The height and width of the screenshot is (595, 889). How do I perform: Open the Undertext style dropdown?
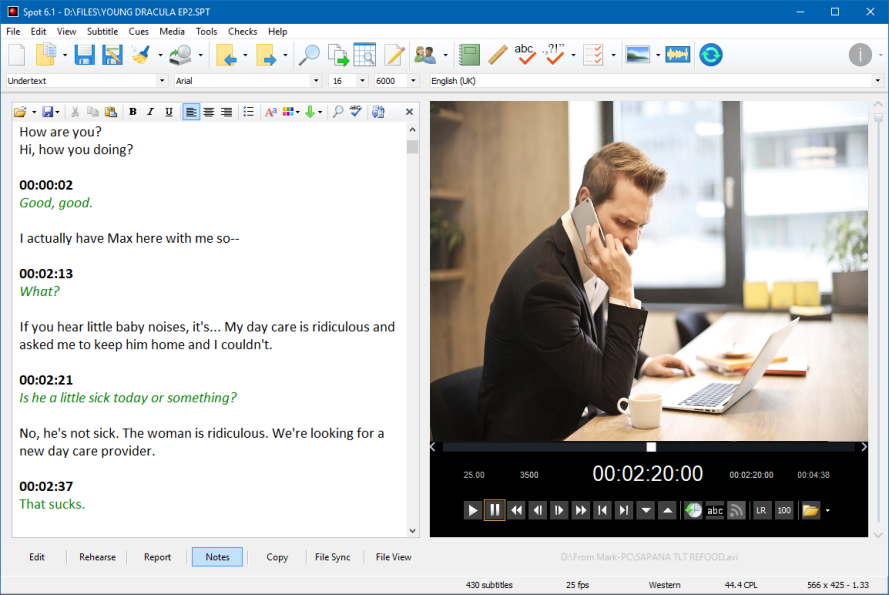163,81
